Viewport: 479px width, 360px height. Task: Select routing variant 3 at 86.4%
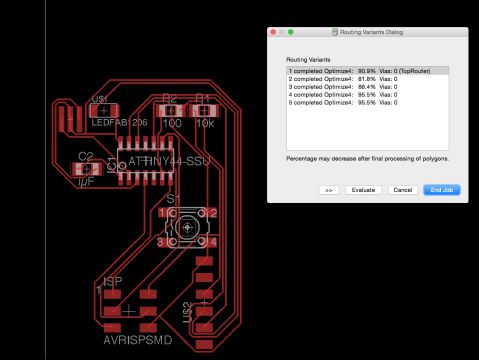(367, 87)
